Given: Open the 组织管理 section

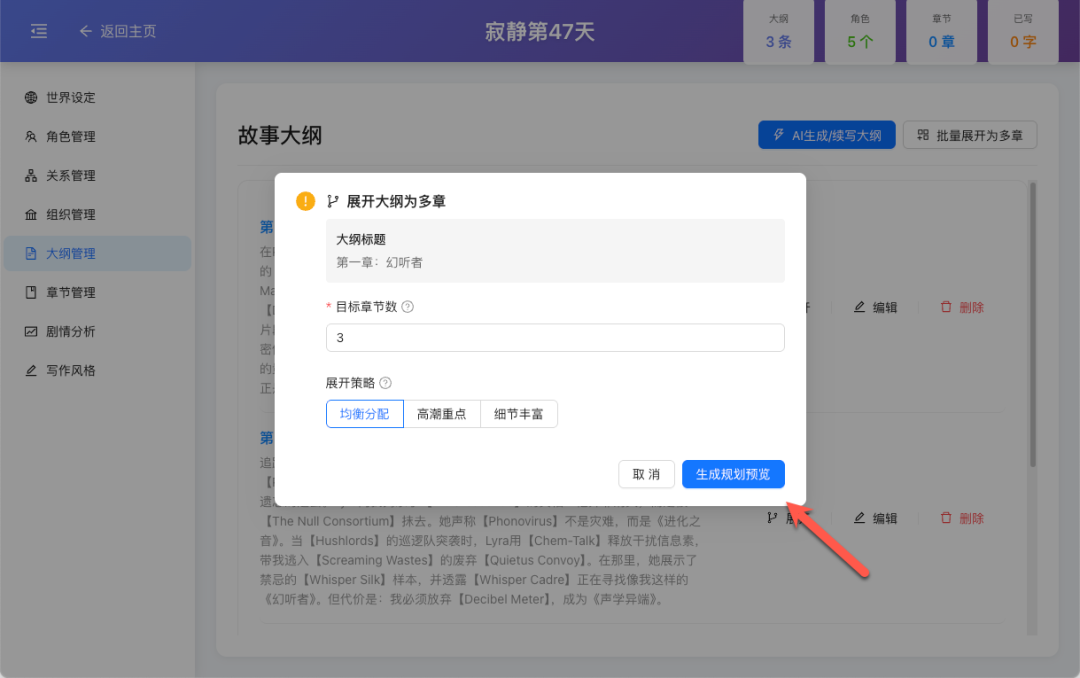Looking at the screenshot, I should [70, 214].
